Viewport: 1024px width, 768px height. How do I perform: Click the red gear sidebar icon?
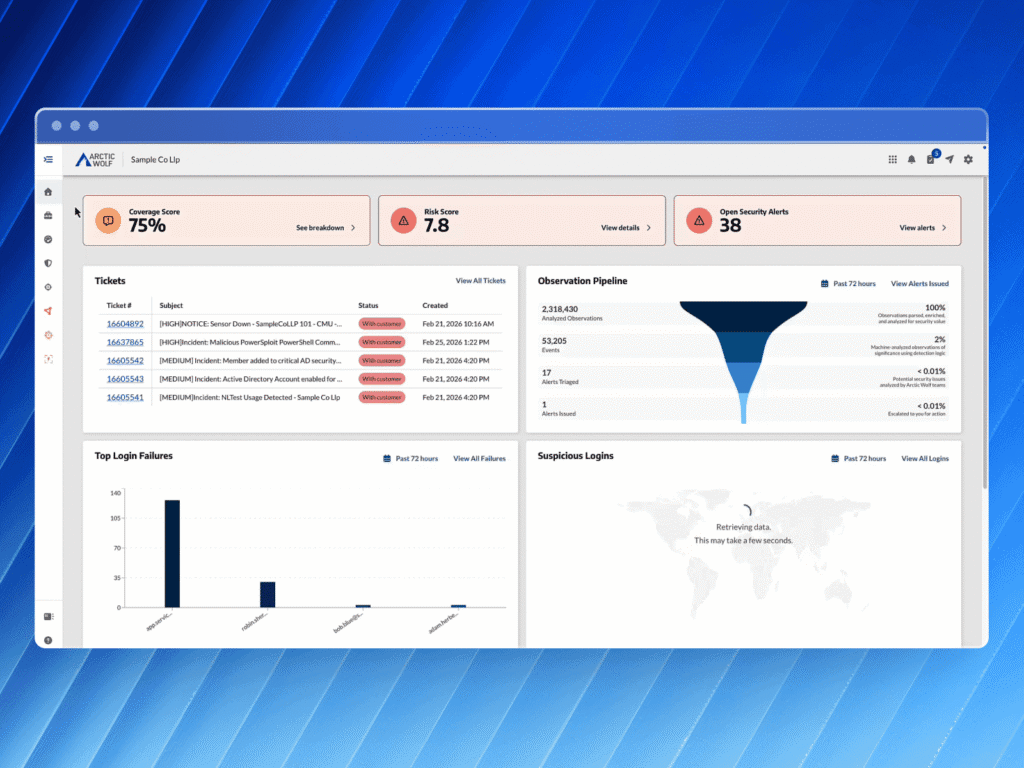coord(48,335)
